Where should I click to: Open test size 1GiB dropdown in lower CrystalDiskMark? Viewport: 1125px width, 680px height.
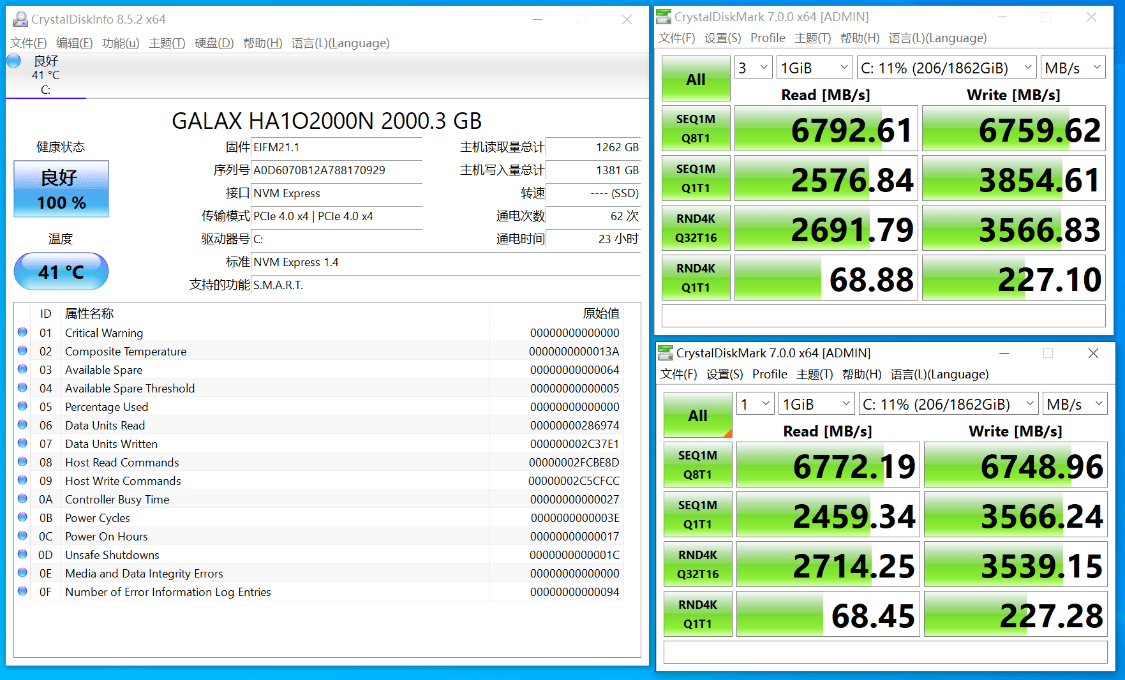click(816, 405)
